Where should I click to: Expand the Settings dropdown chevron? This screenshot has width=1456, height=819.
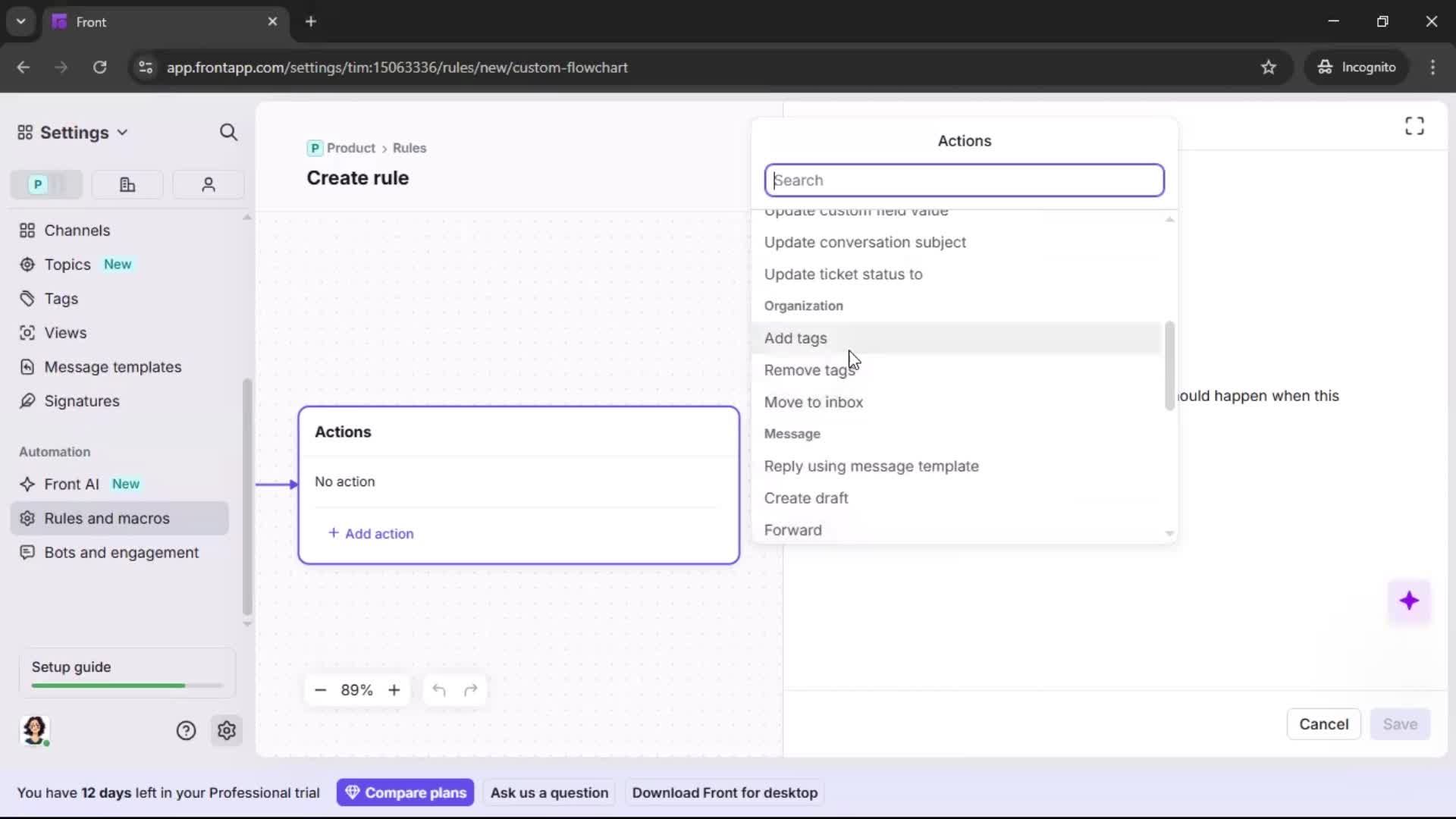click(x=122, y=132)
